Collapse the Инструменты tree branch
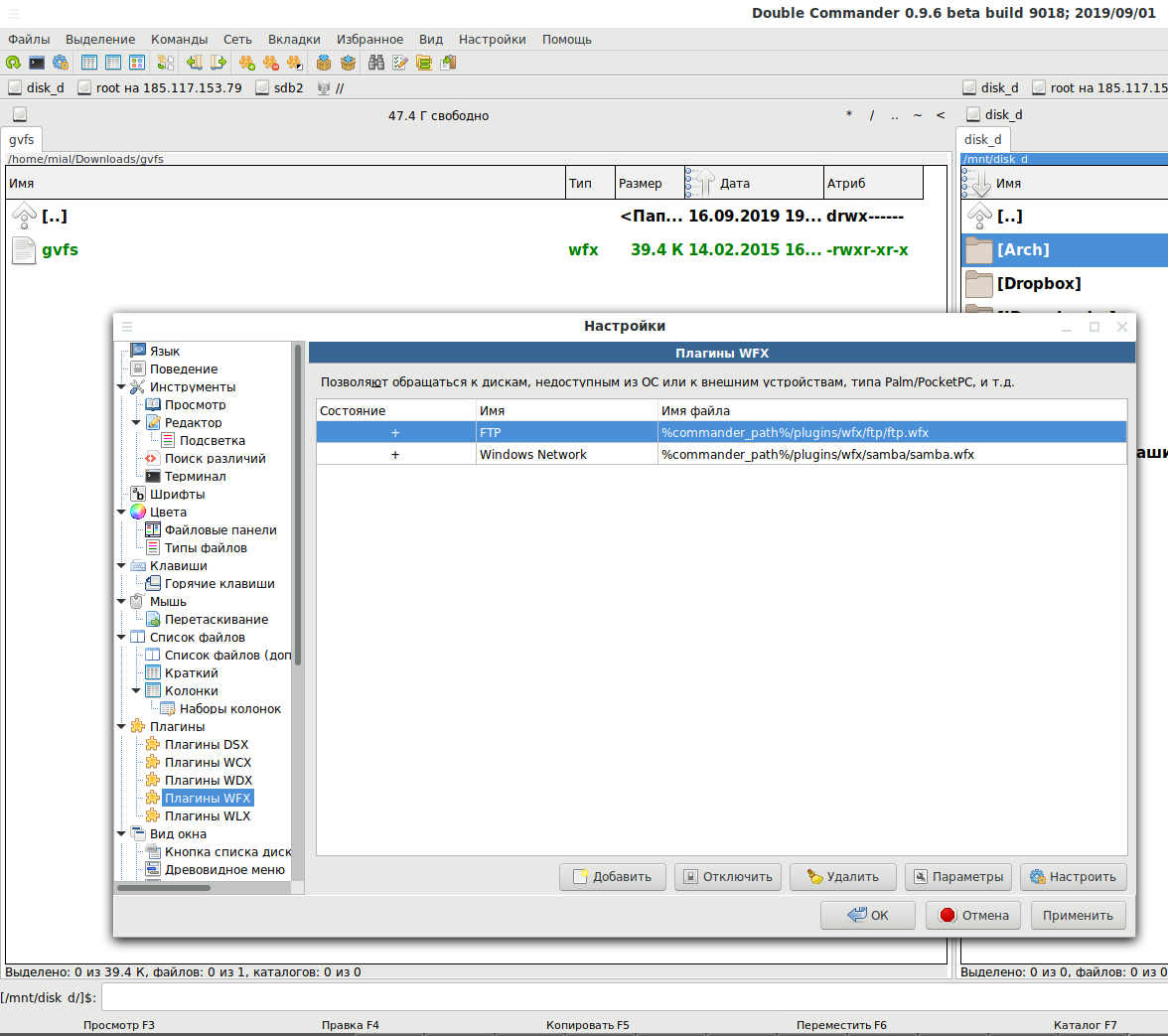 pyautogui.click(x=122, y=386)
